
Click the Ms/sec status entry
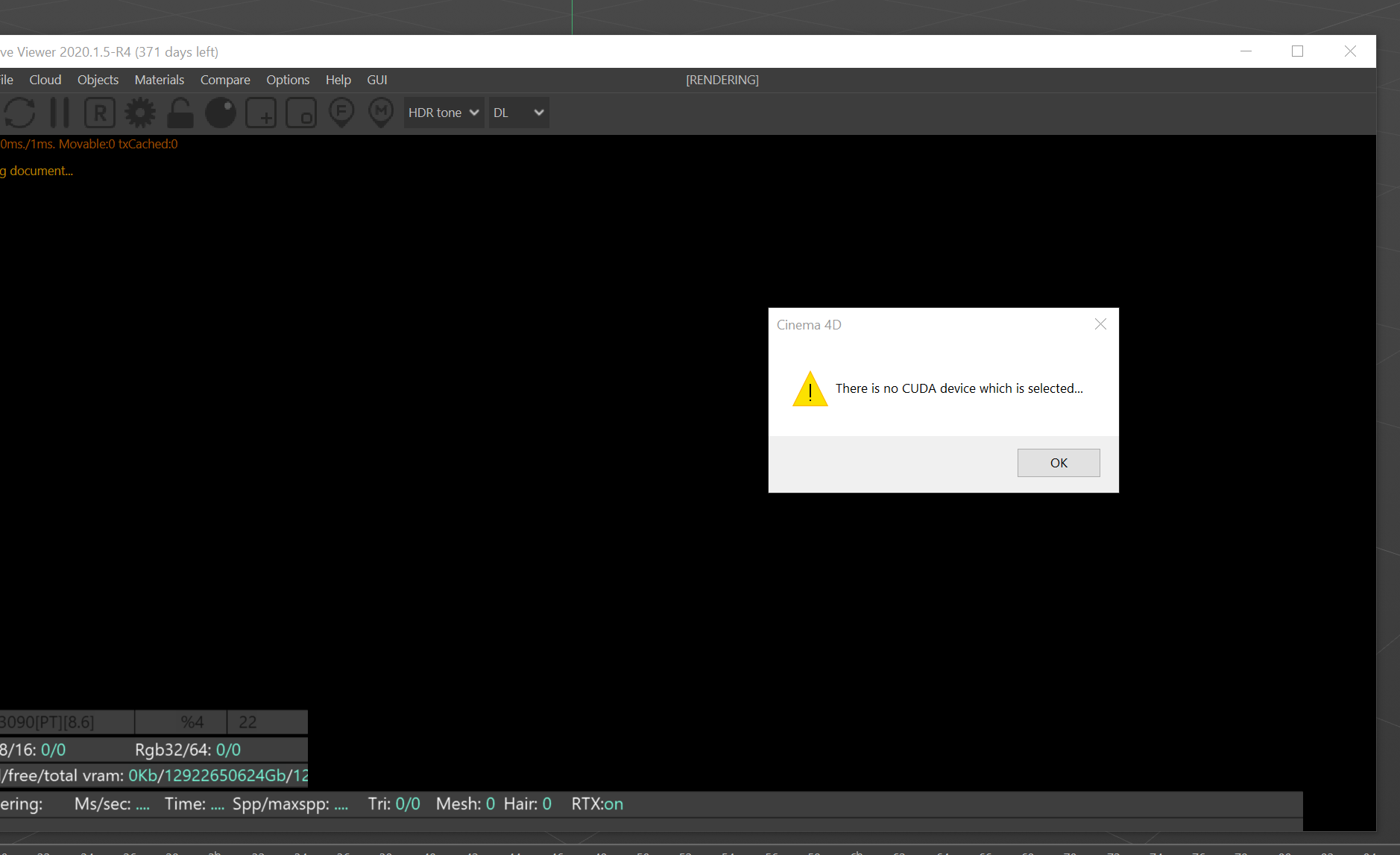pyautogui.click(x=112, y=804)
